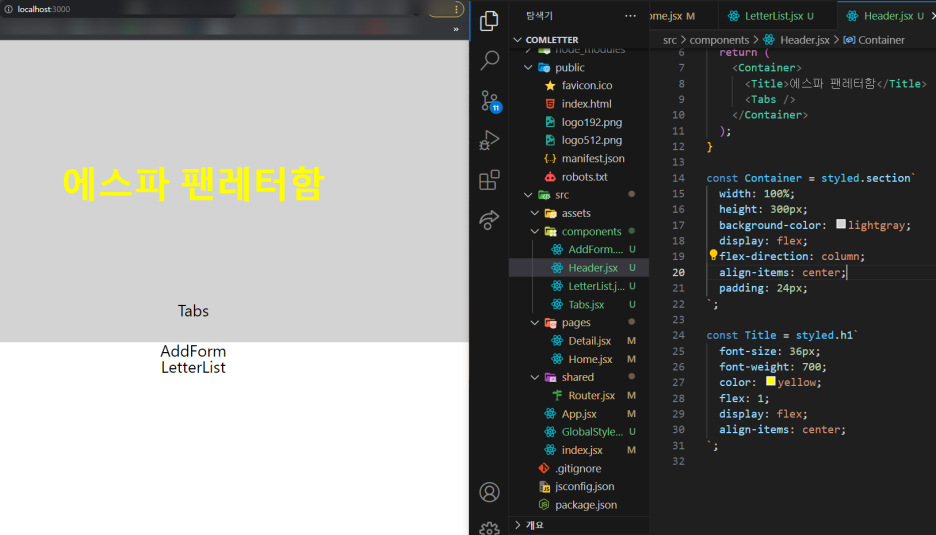Open the Explorer view in activity bar
This screenshot has width=936, height=535.
point(489,21)
